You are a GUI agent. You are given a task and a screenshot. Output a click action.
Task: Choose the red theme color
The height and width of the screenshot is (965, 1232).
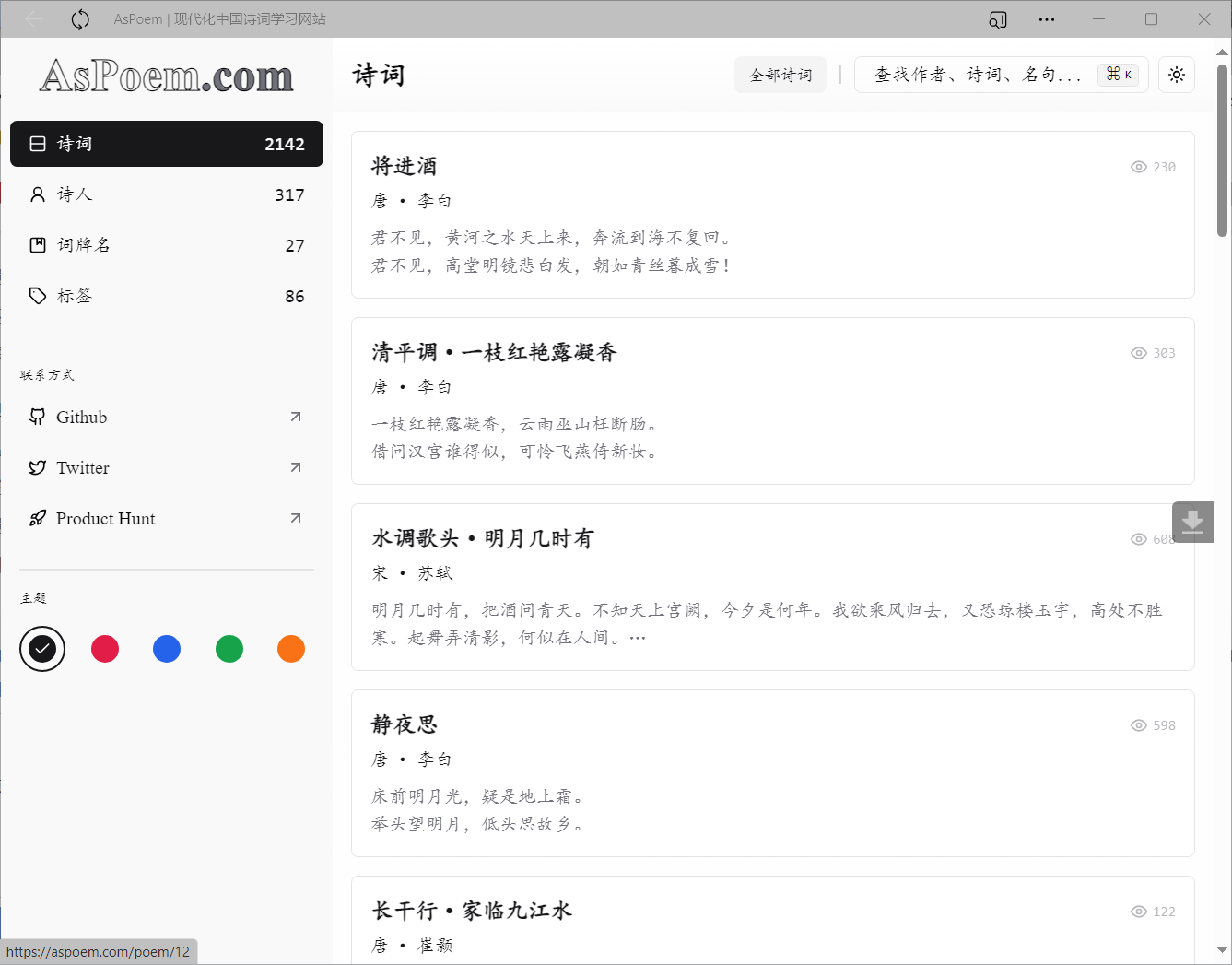[105, 649]
